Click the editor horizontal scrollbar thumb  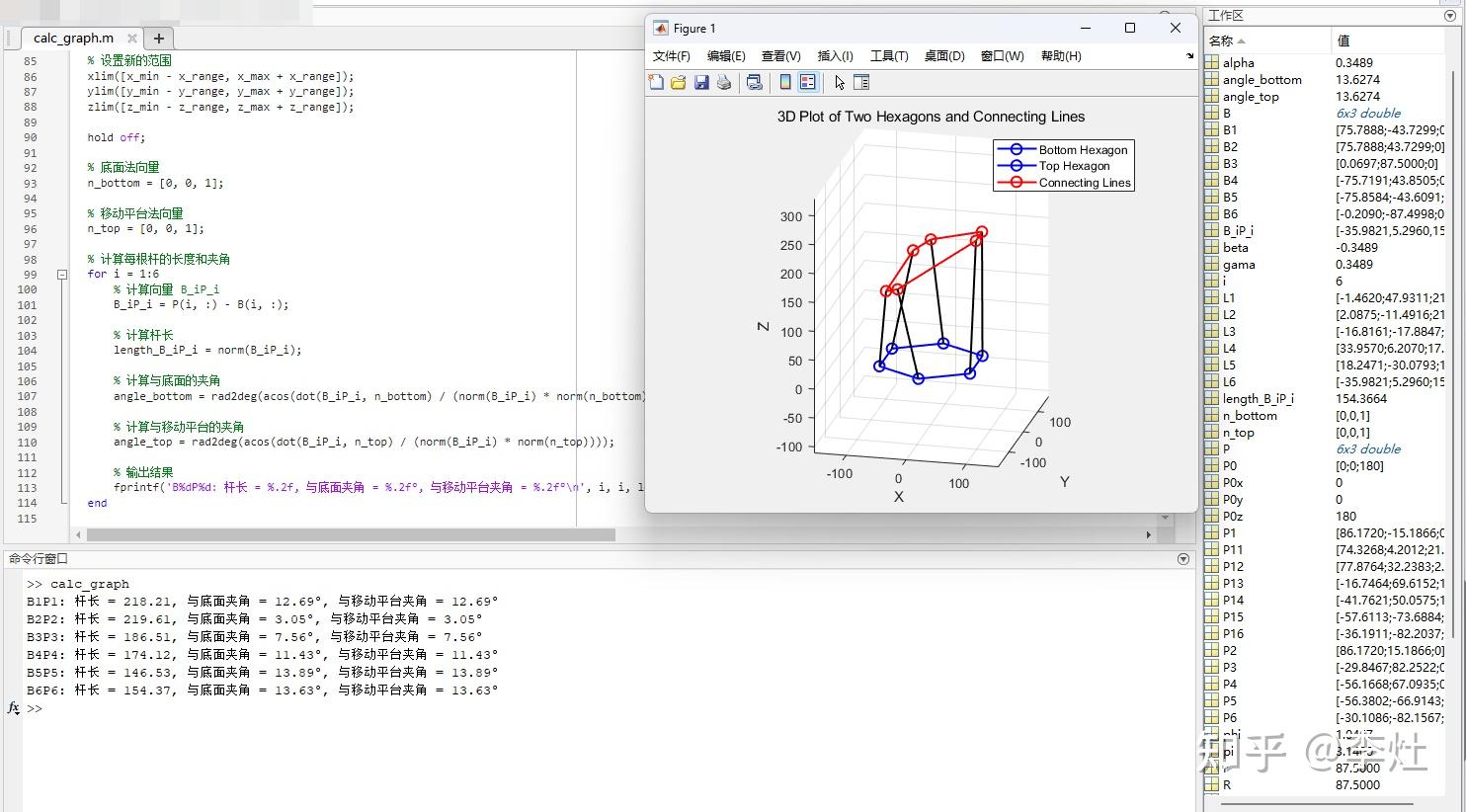351,534
